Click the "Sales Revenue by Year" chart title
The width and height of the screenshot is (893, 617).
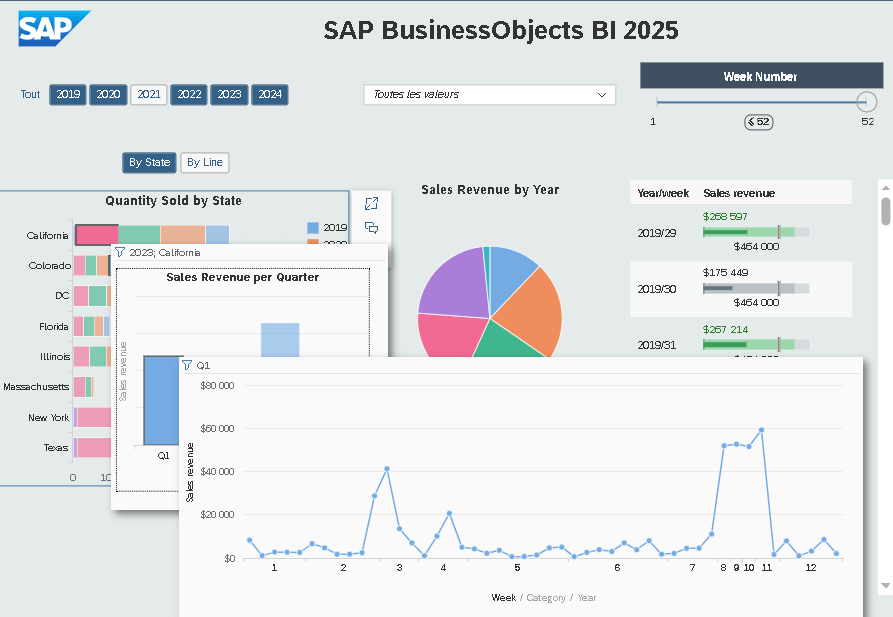coord(490,190)
